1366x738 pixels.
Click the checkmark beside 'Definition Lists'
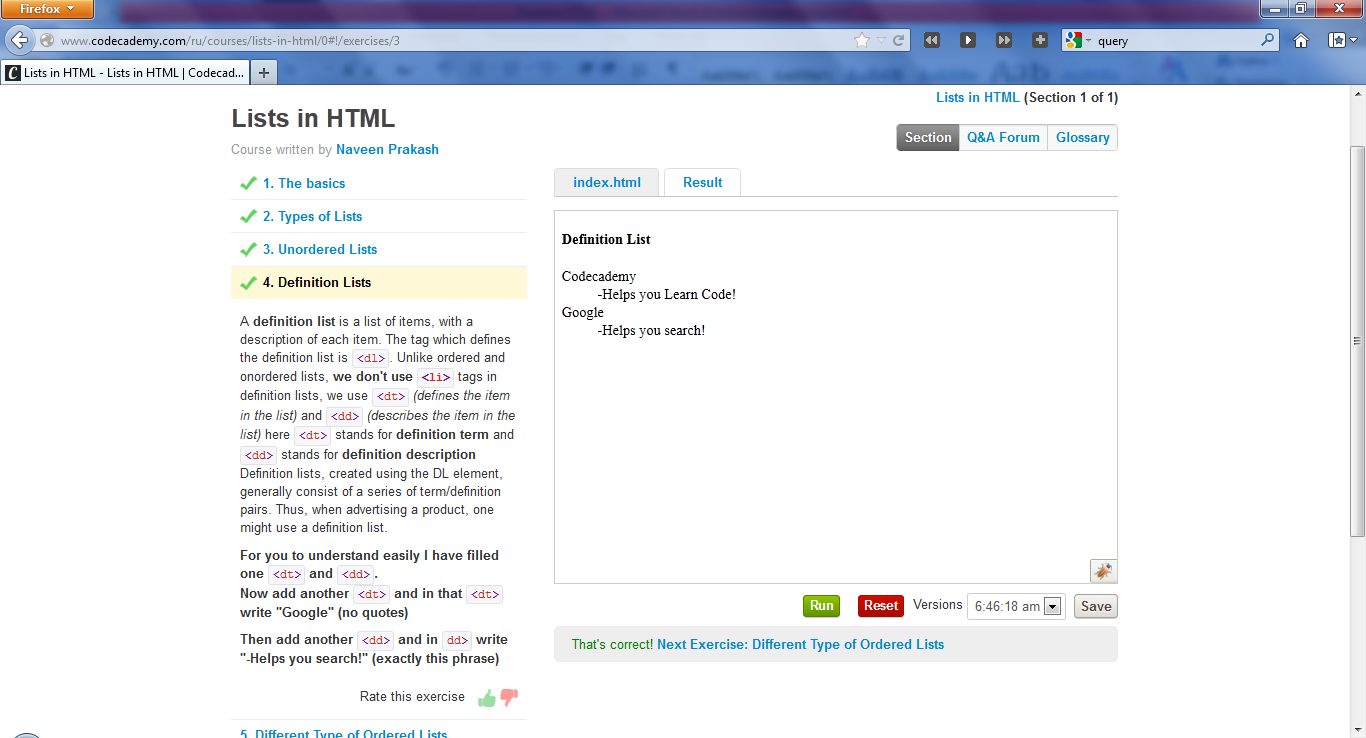click(x=248, y=282)
